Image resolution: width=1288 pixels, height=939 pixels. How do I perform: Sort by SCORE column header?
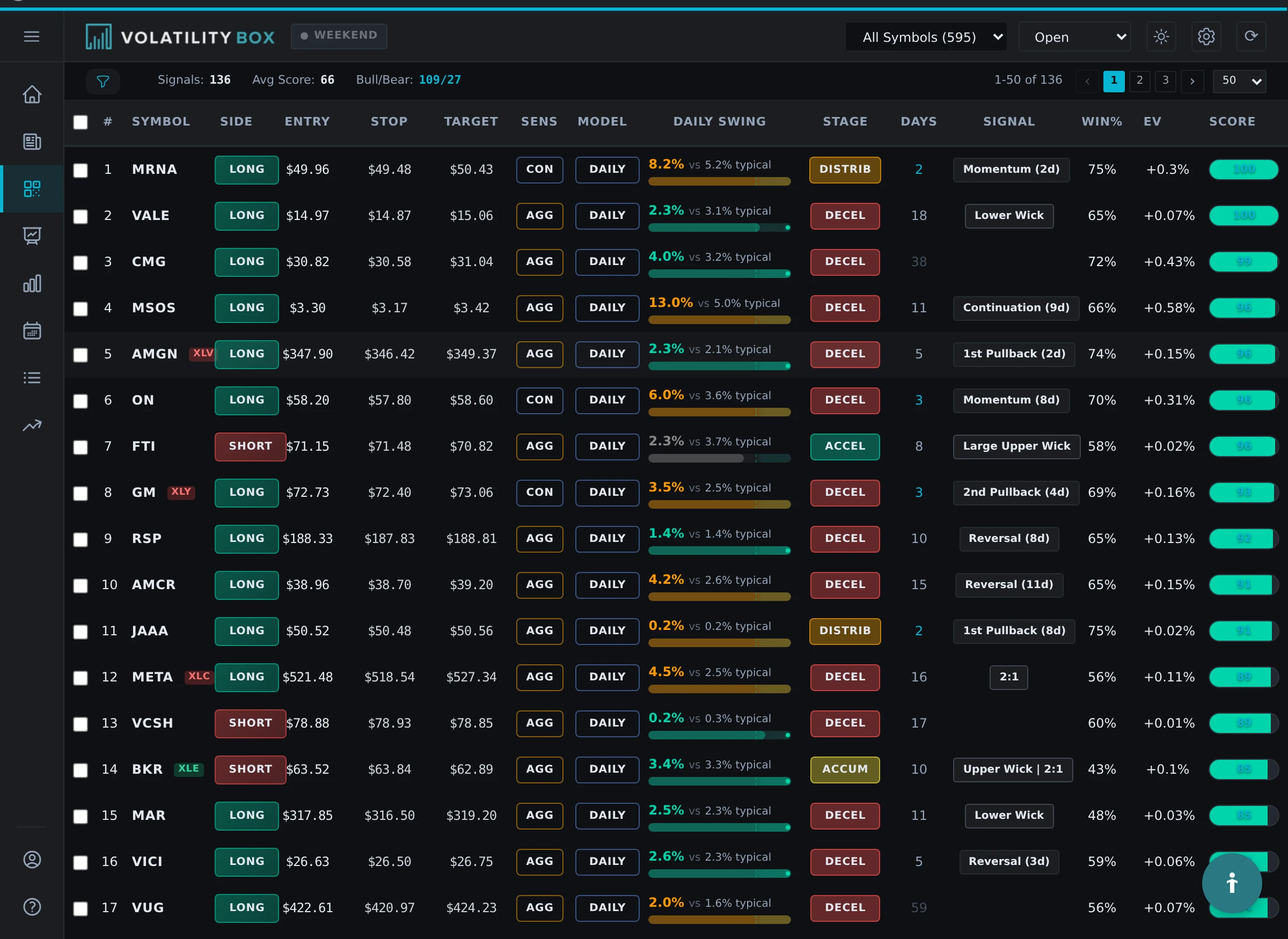coord(1232,122)
